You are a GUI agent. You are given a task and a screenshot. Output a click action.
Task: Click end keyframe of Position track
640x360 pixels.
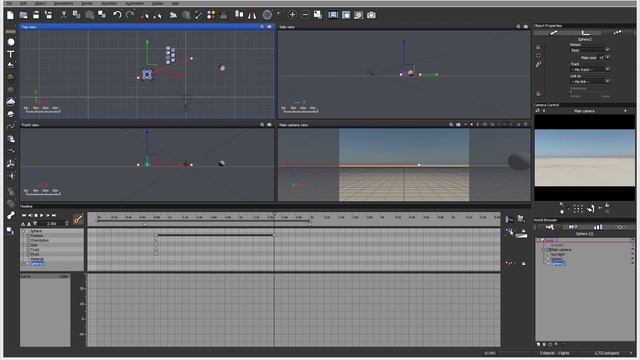tap(274, 235)
